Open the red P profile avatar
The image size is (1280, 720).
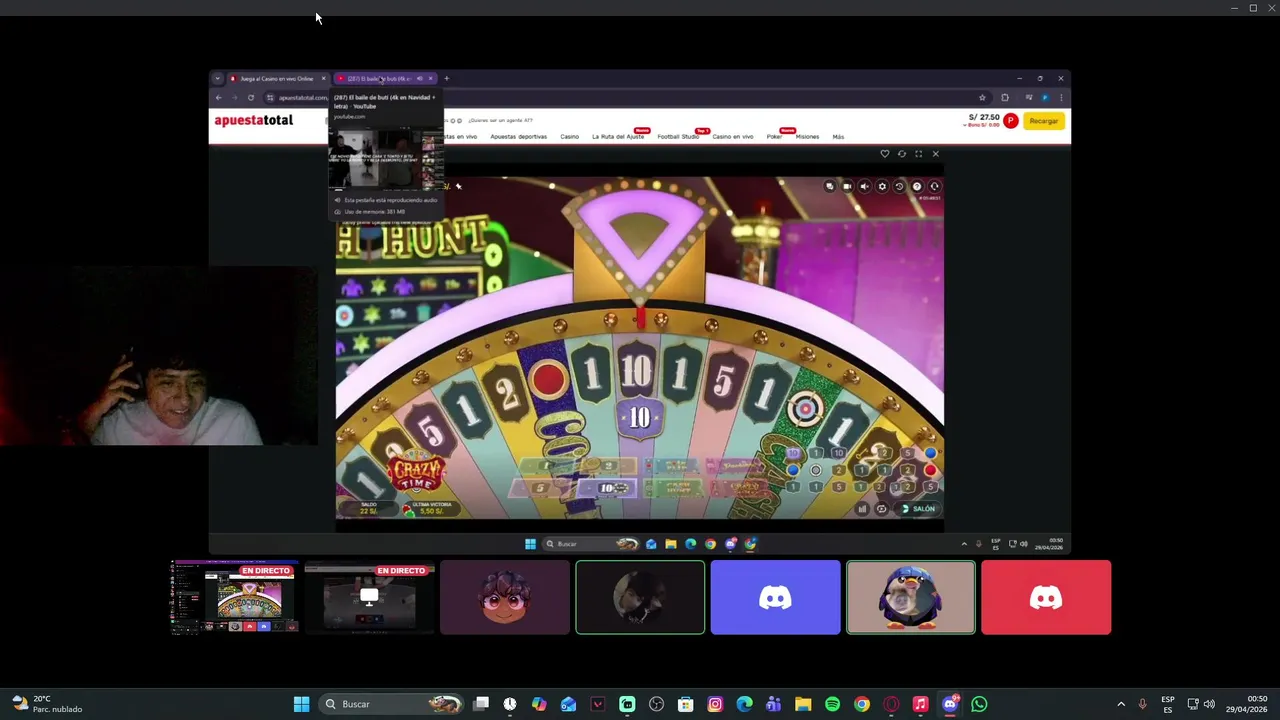[1011, 120]
